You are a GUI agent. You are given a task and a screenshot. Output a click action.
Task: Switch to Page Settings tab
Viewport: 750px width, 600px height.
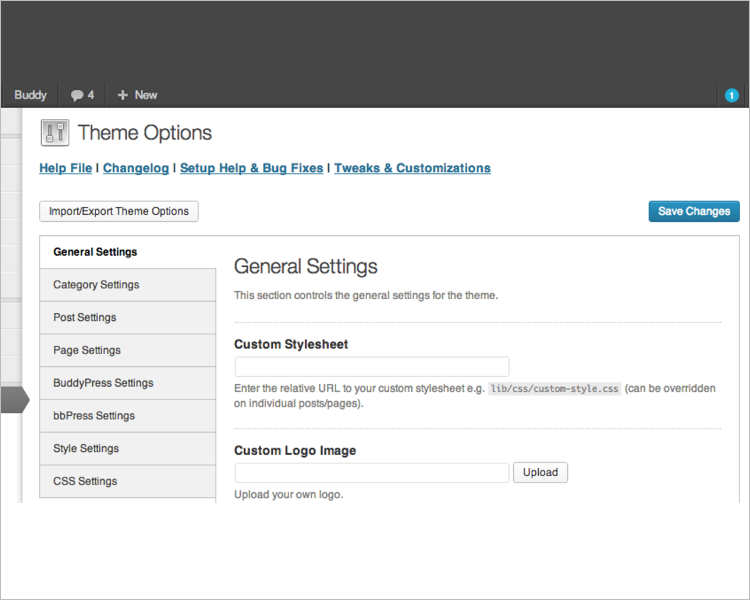pos(128,351)
